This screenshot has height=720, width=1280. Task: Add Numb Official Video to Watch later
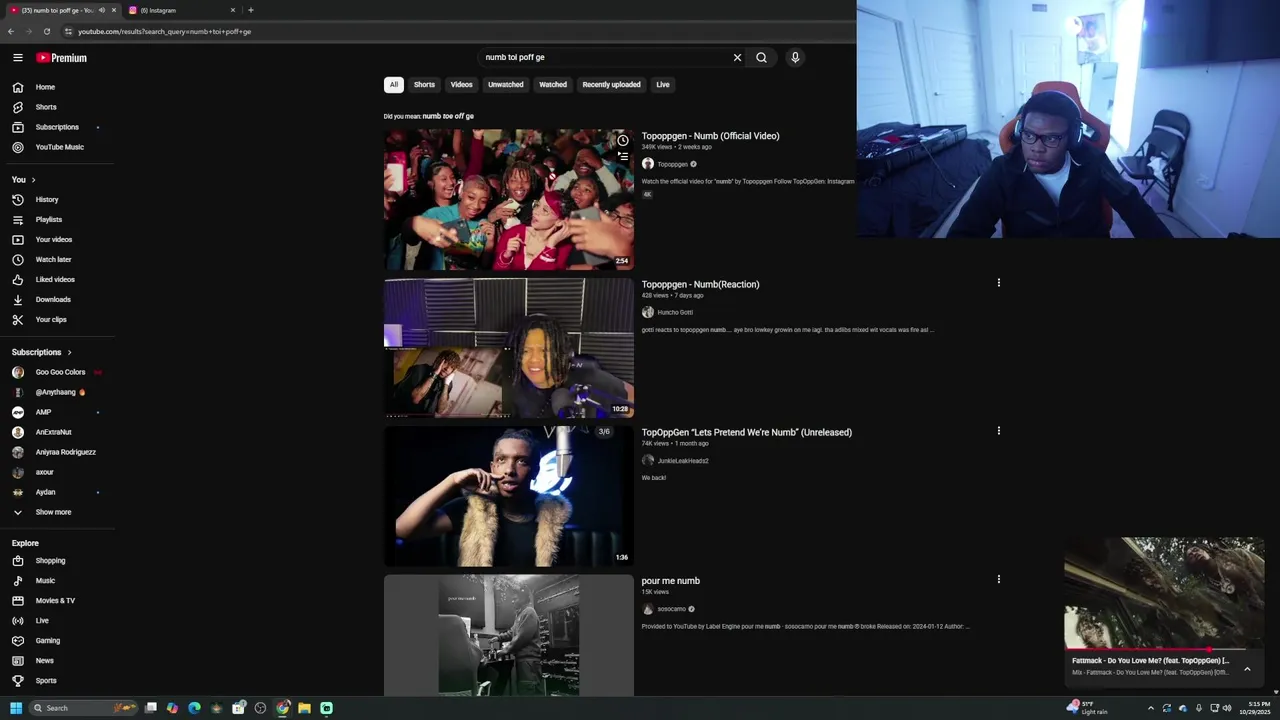tap(623, 140)
